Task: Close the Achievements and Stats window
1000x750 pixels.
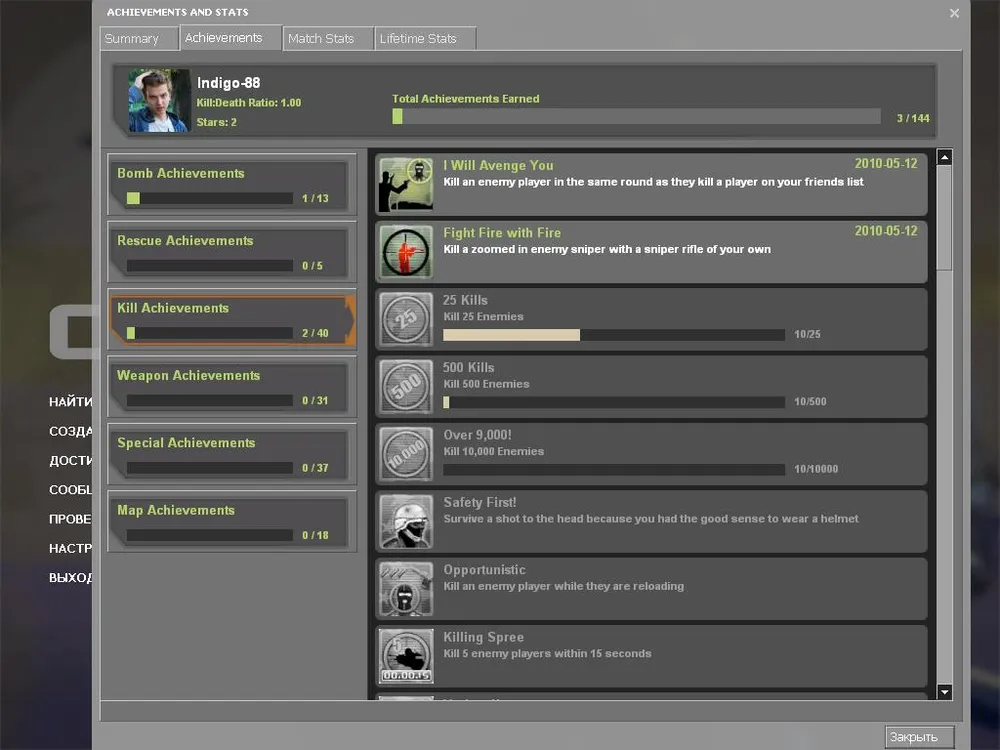Action: coord(954,13)
